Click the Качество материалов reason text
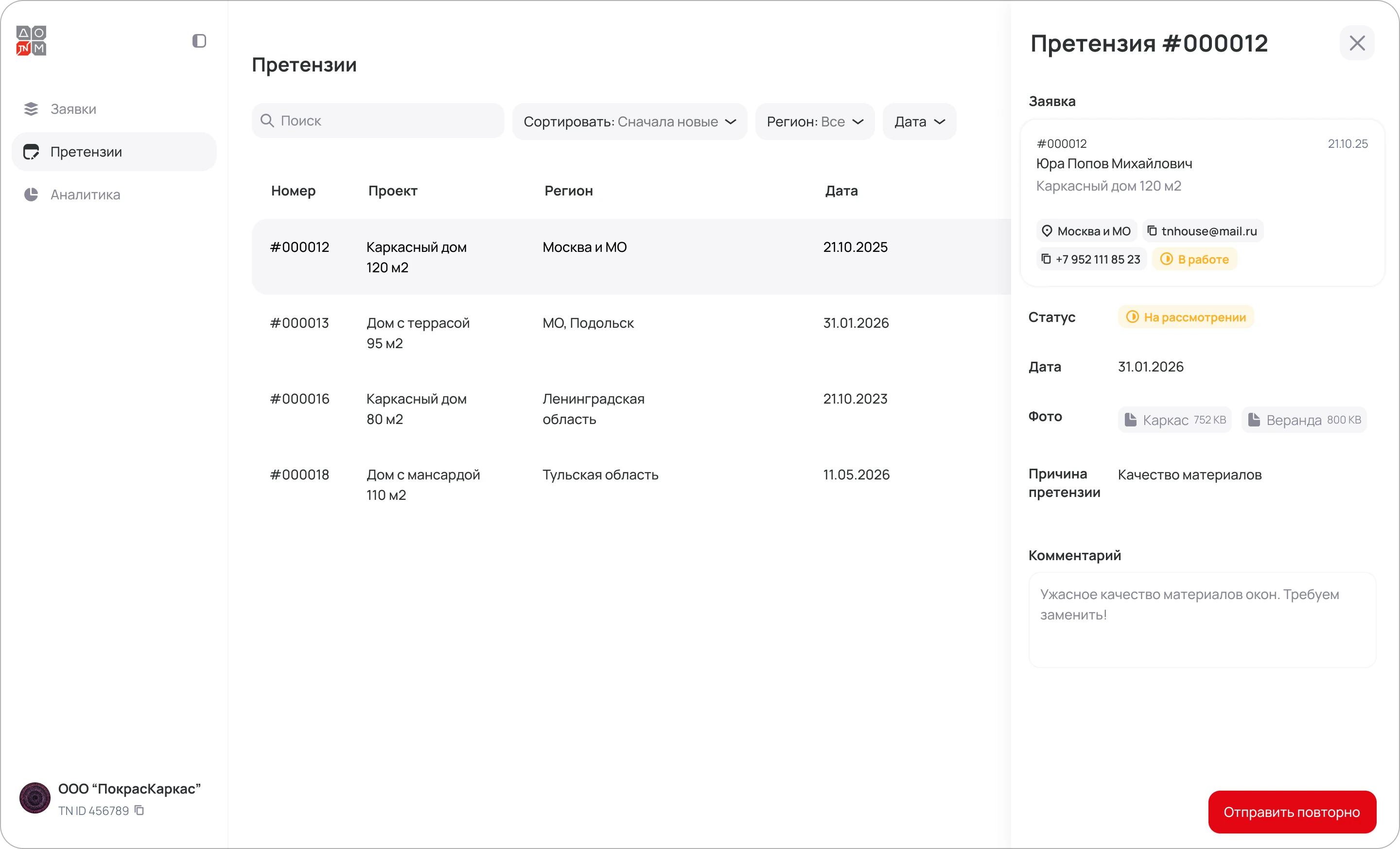The width and height of the screenshot is (1400, 849). click(1190, 475)
